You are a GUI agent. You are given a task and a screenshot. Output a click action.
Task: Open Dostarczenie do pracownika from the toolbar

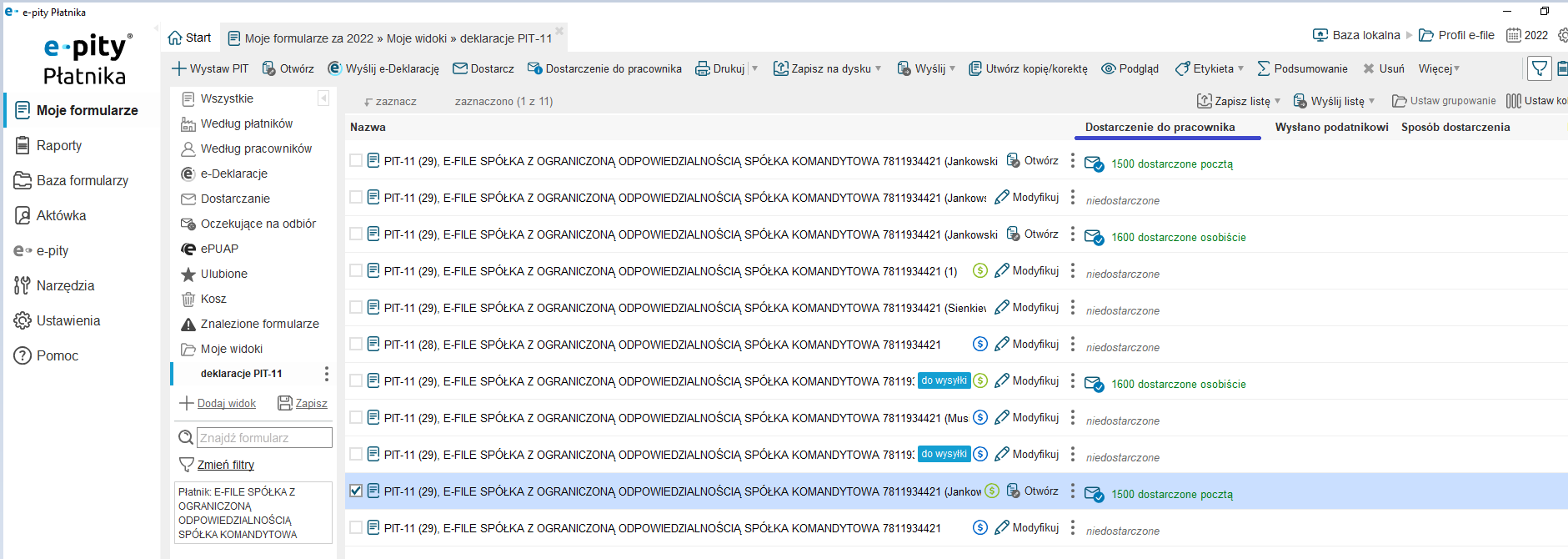point(604,68)
